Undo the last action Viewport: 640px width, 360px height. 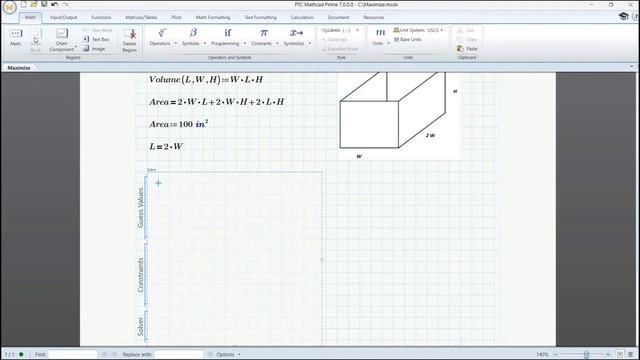pos(54,4)
